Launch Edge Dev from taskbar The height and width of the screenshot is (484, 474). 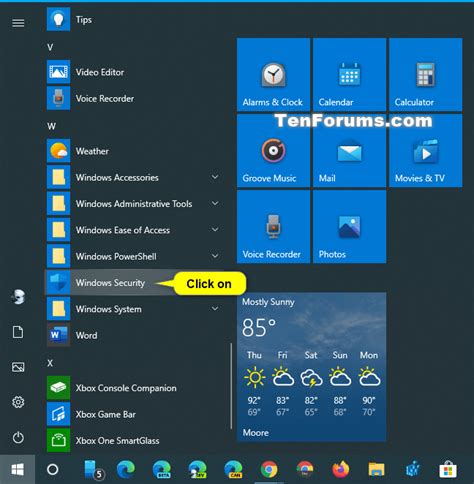[197, 470]
